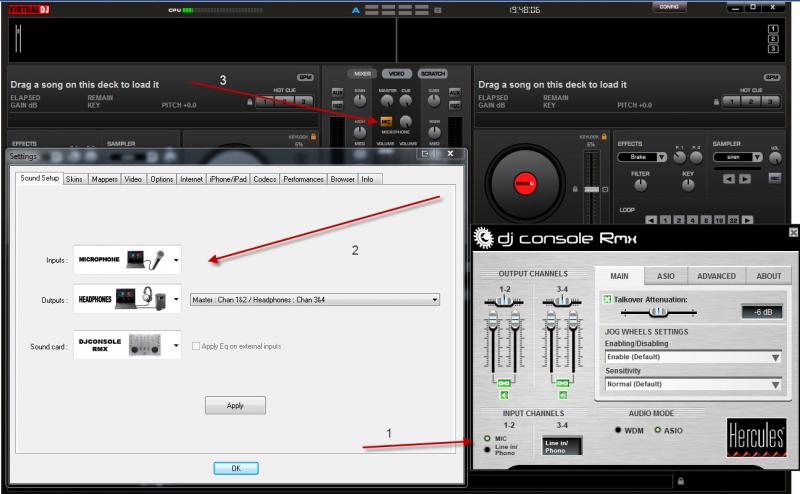Viewport: 800px width, 494px height.
Task: Turn the effects P.2 parameter knob
Action: tap(696, 158)
